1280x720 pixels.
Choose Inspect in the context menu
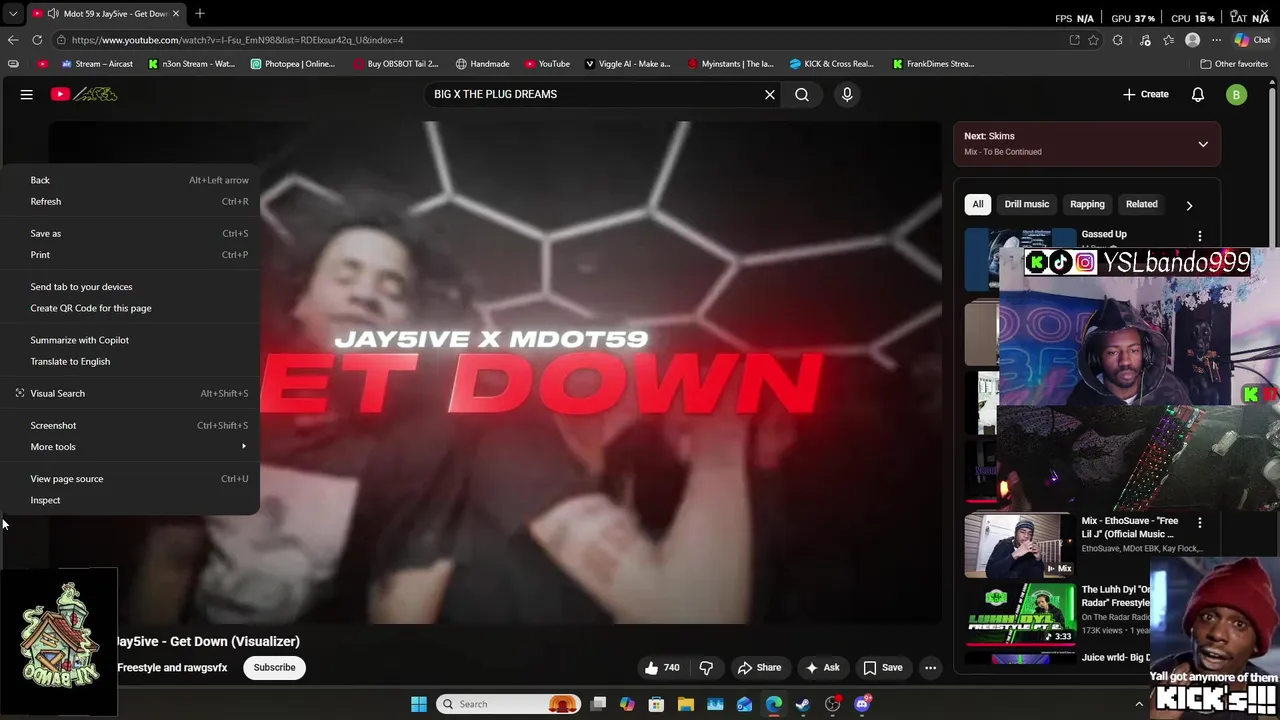point(130,500)
